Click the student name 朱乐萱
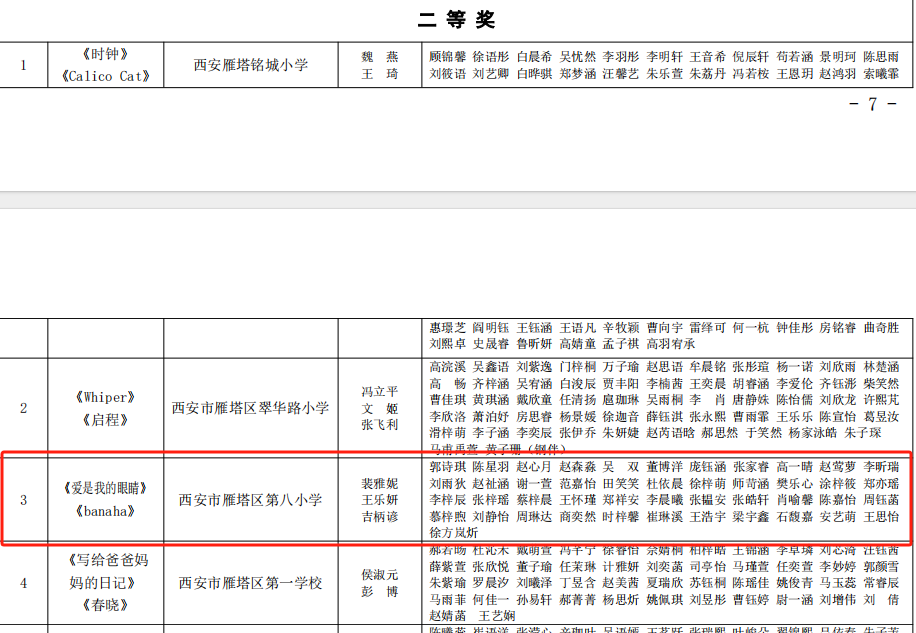The height and width of the screenshot is (633, 916). 664,74
